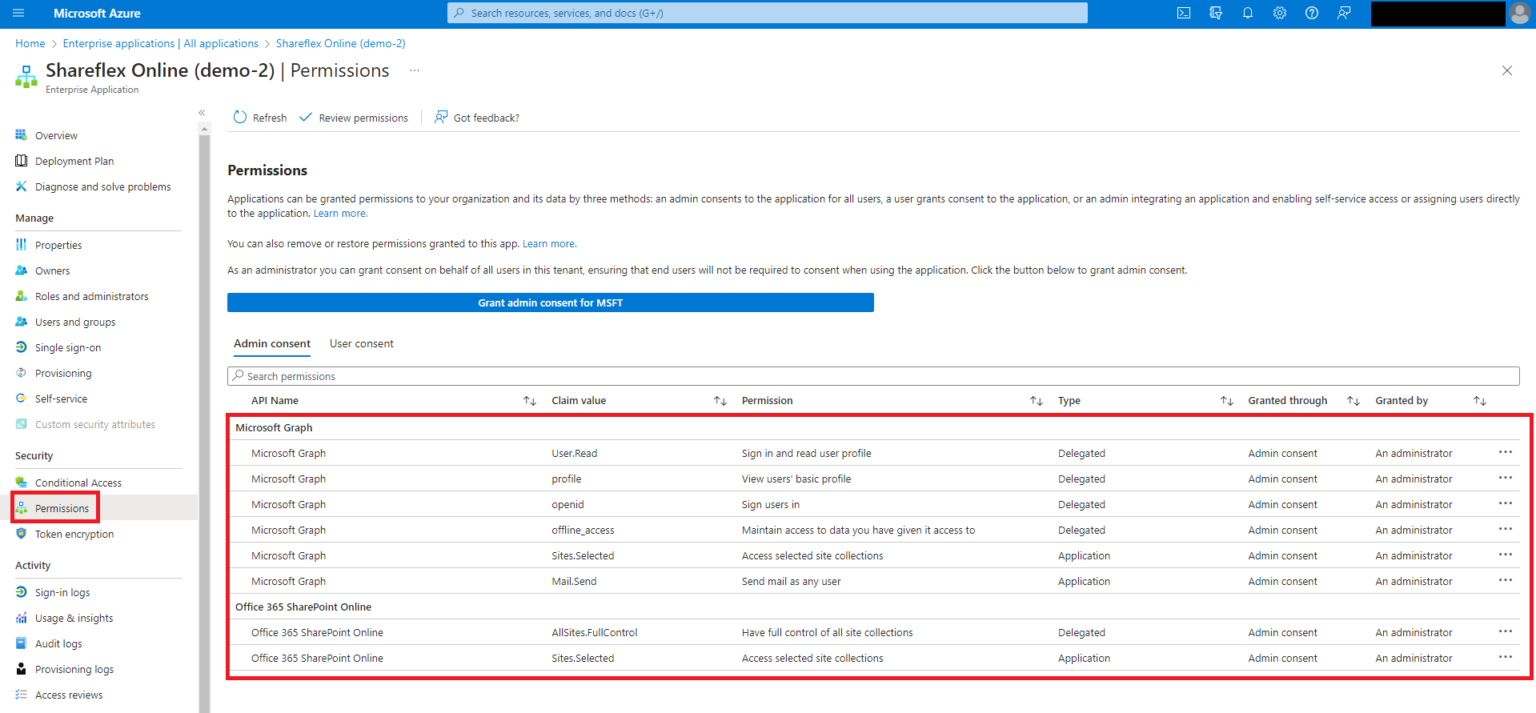The width and height of the screenshot is (1536, 713).
Task: Open the Notifications bell
Action: [x=1247, y=13]
